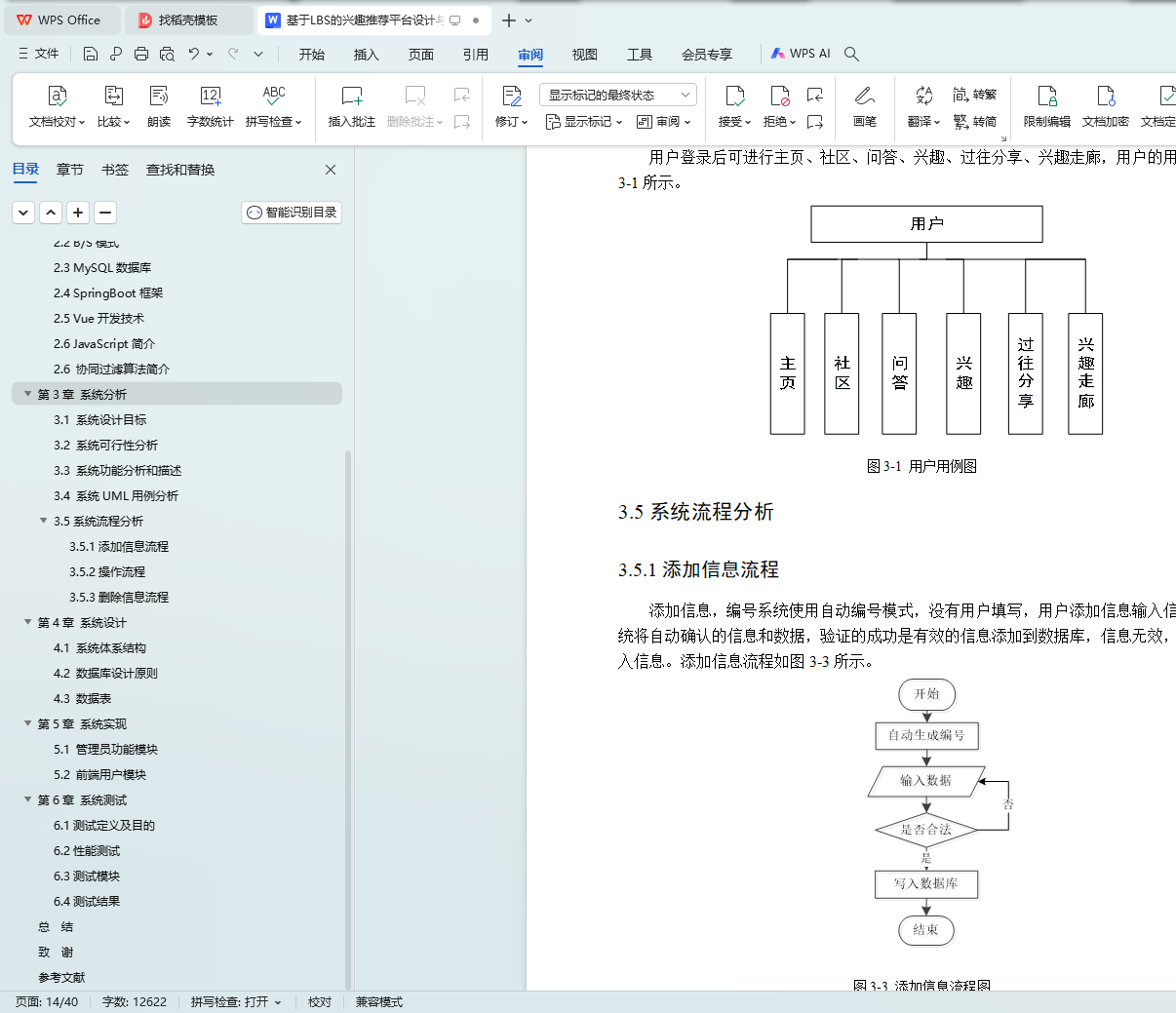Click the 限制编辑 restrict editing icon
Viewport: 1176px width, 1013px height.
1047,96
